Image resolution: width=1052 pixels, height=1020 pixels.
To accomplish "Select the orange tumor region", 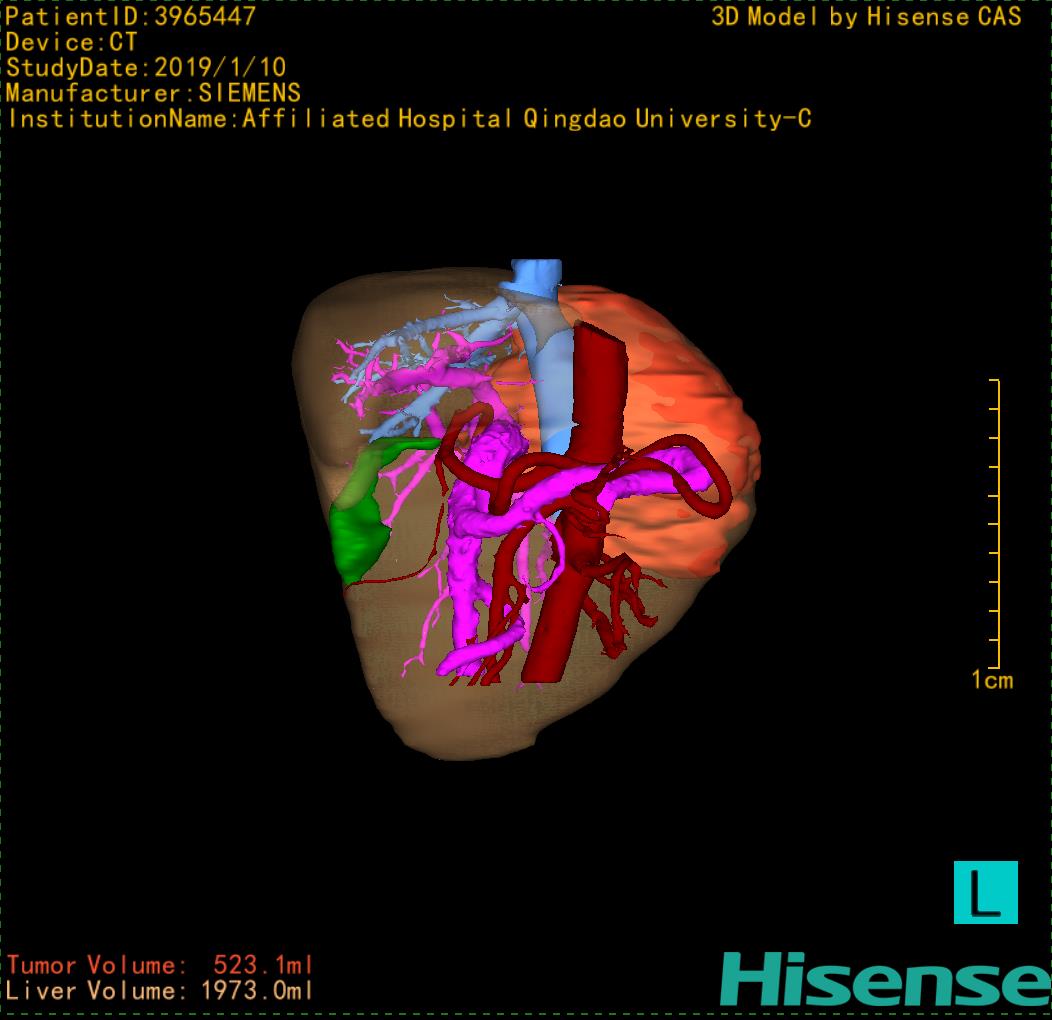I will tap(690, 400).
